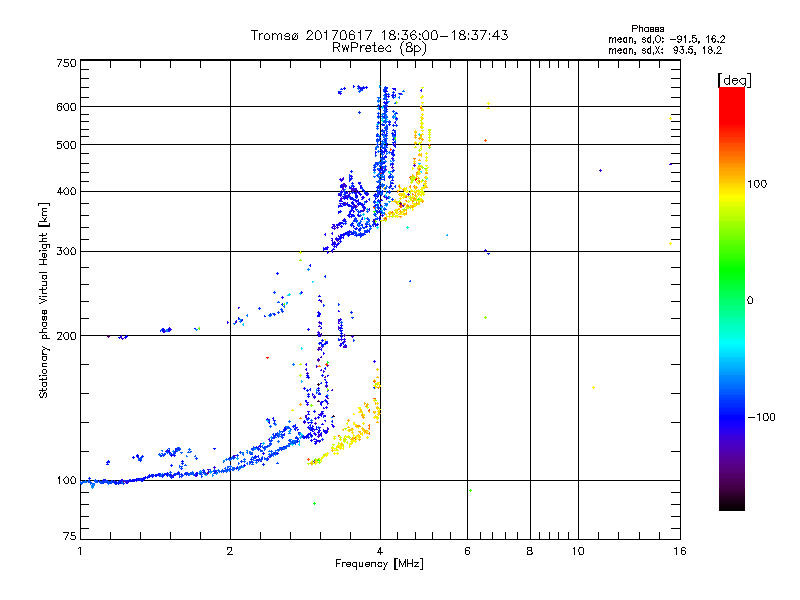Click the 500 height tick label
This screenshot has width=800, height=600.
(x=66, y=145)
